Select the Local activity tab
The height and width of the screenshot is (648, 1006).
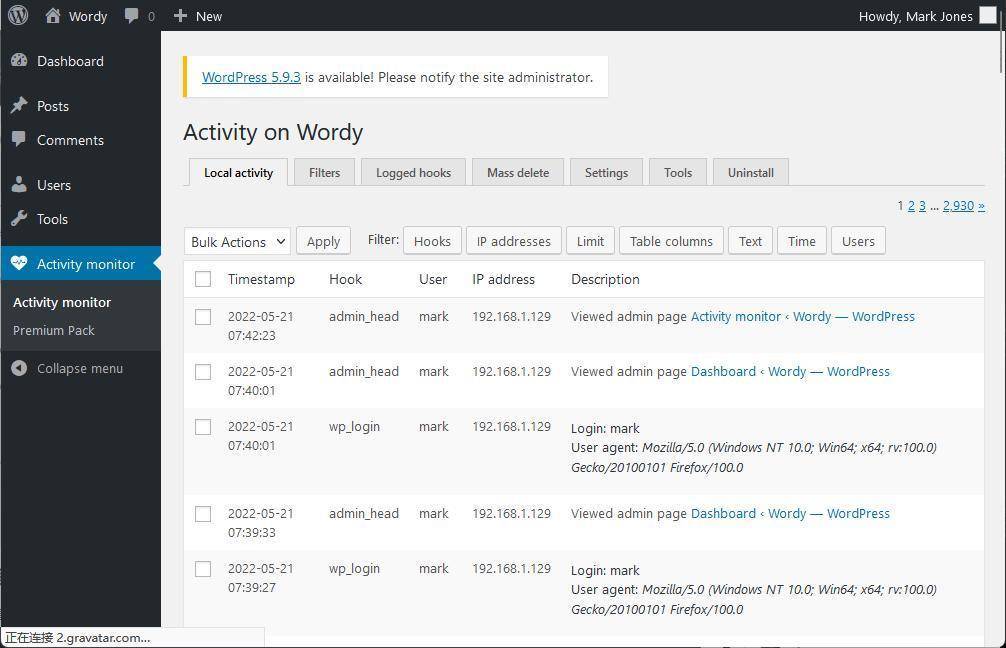point(238,172)
